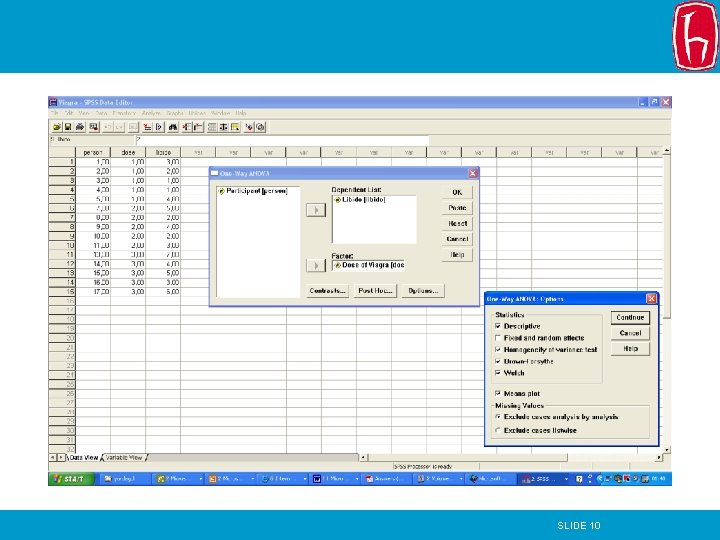Viewport: 720px width, 540px height.
Task: Open the Post Hoc... dialog
Action: point(375,291)
